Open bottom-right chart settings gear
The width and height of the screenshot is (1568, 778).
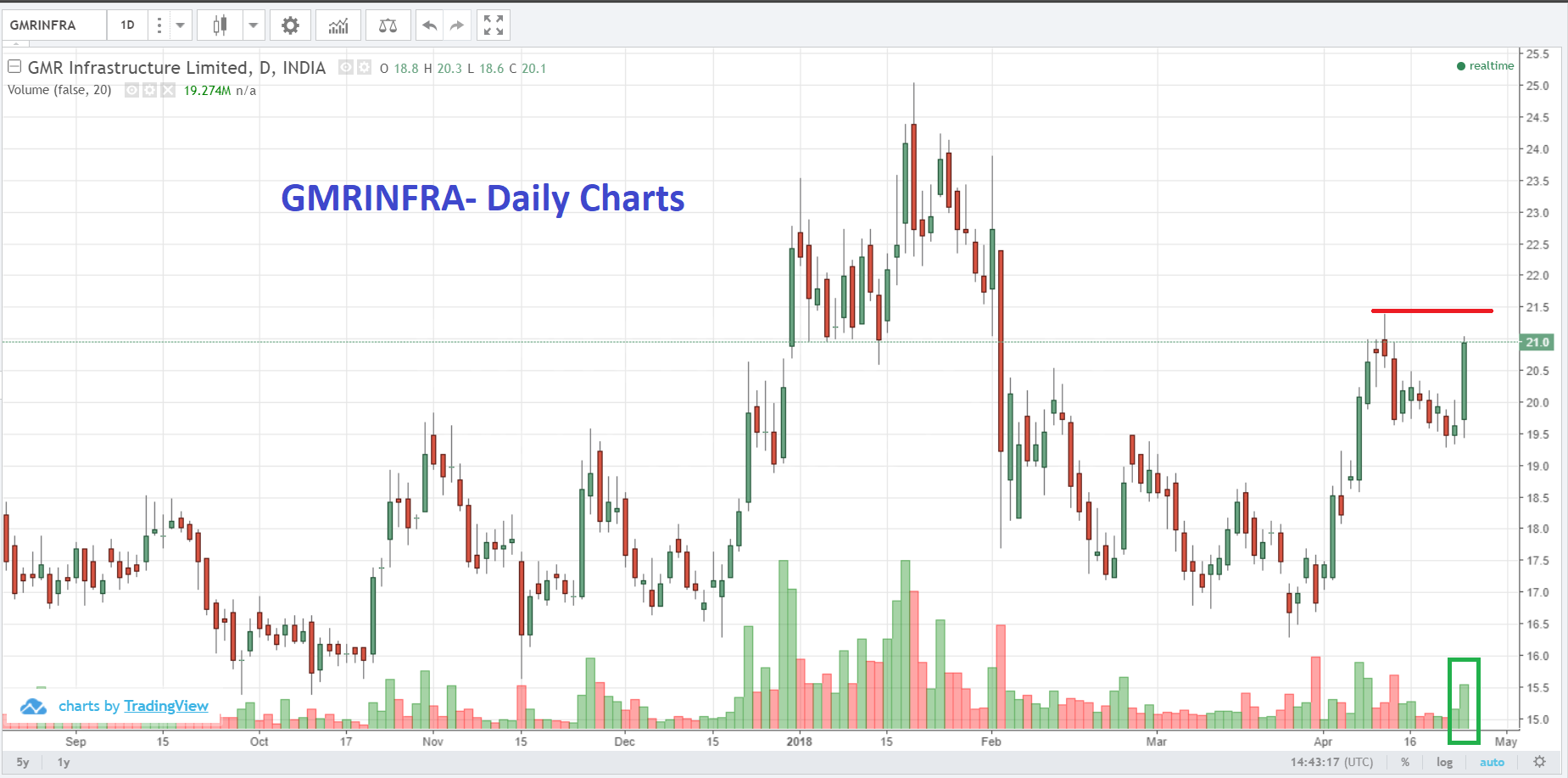pos(1540,762)
